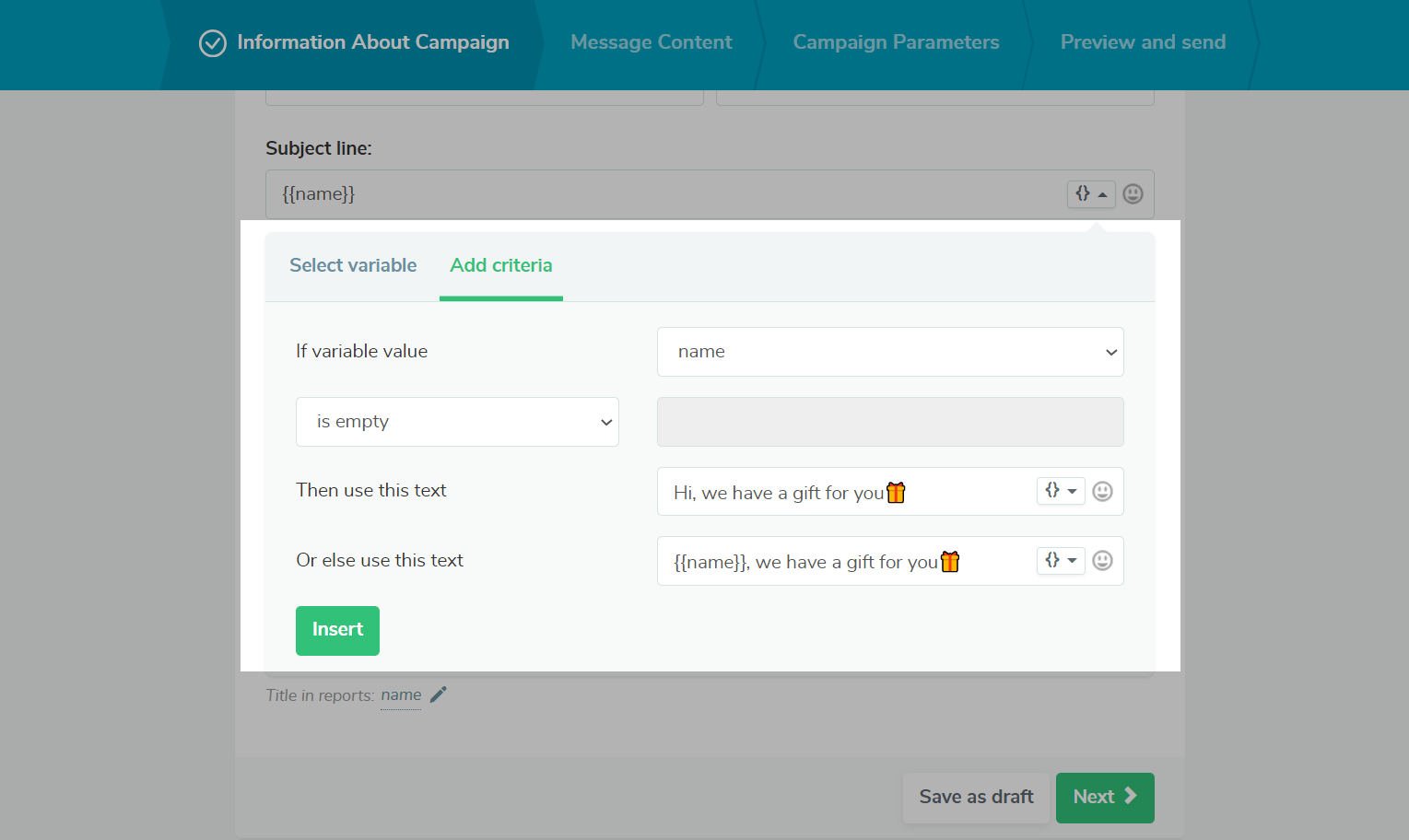Click the checkmark icon beside Information About Campaign
This screenshot has width=1409, height=840.
(x=213, y=43)
